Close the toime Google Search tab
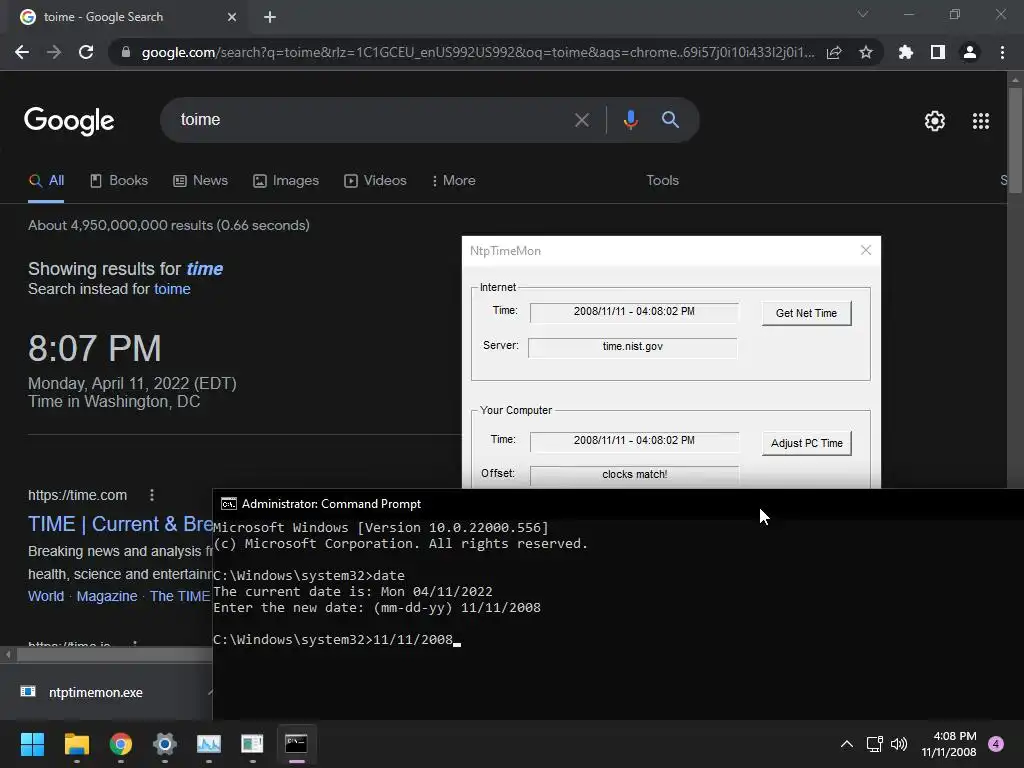Viewport: 1024px width, 768px height. click(x=232, y=17)
